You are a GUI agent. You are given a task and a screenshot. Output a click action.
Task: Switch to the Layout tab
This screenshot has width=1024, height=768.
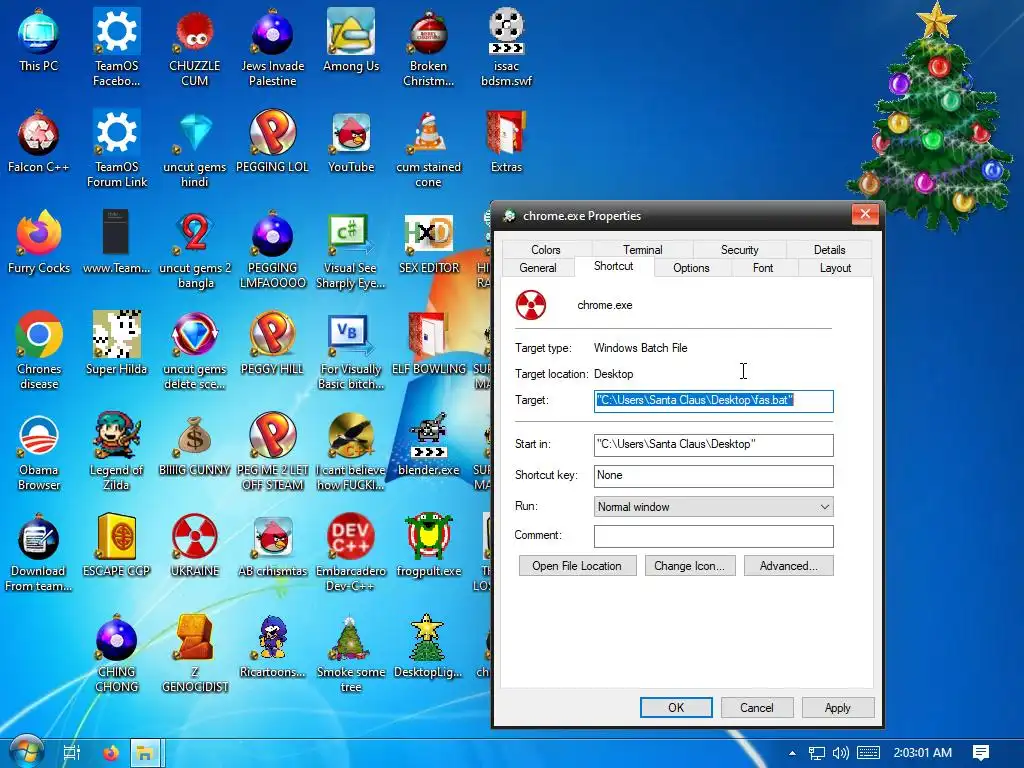pyautogui.click(x=835, y=268)
